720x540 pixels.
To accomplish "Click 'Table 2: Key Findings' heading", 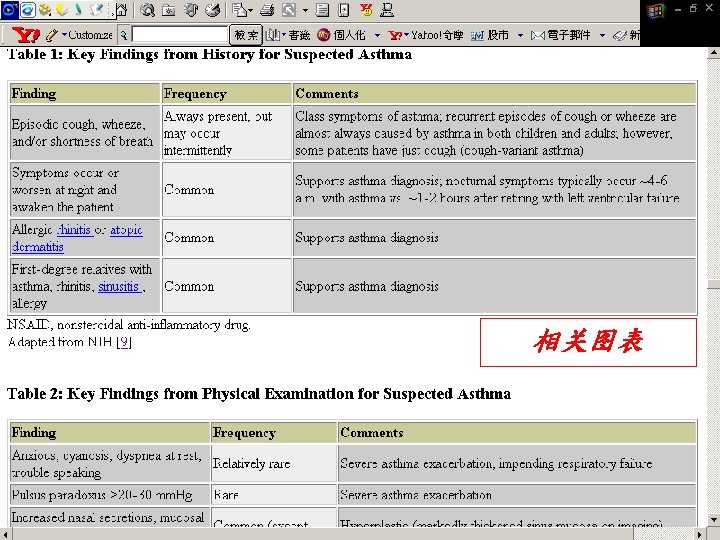I will point(259,394).
